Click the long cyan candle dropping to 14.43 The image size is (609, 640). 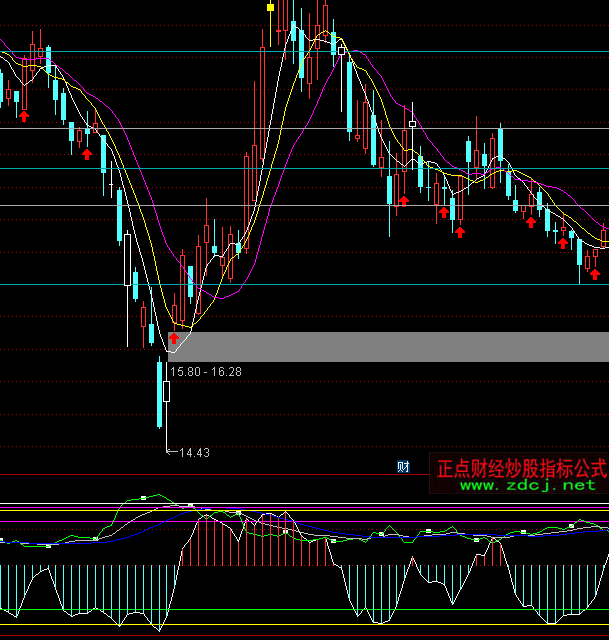tap(159, 395)
